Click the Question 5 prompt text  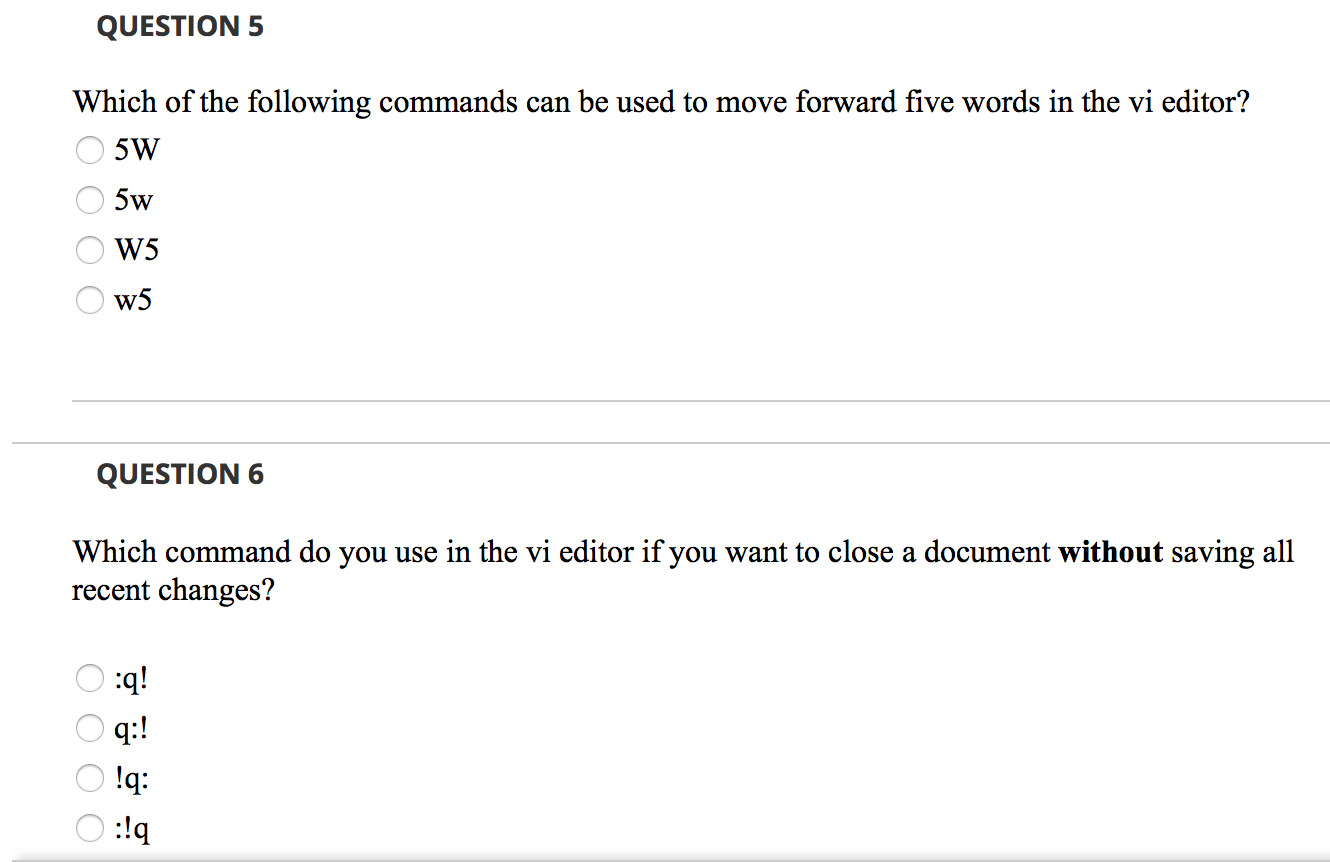point(660,101)
